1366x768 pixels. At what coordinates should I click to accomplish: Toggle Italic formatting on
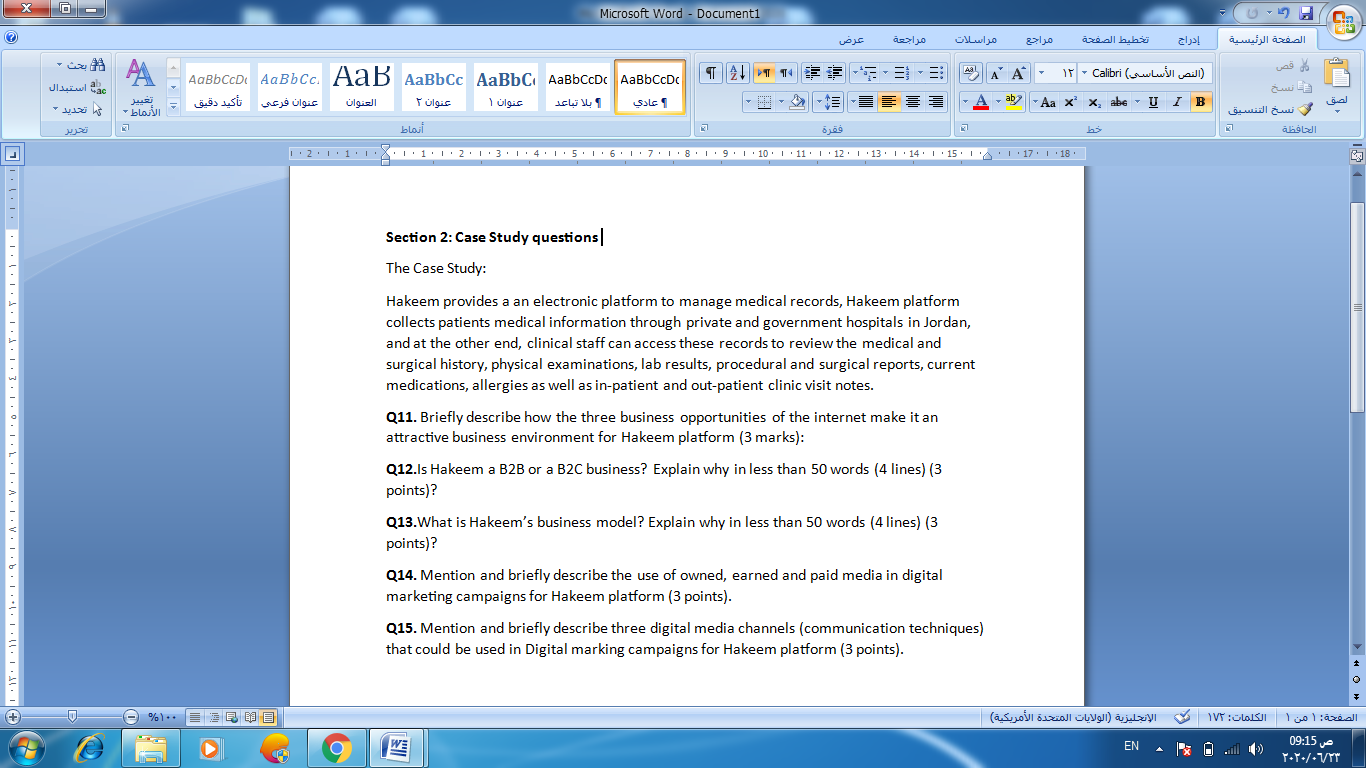point(1175,101)
